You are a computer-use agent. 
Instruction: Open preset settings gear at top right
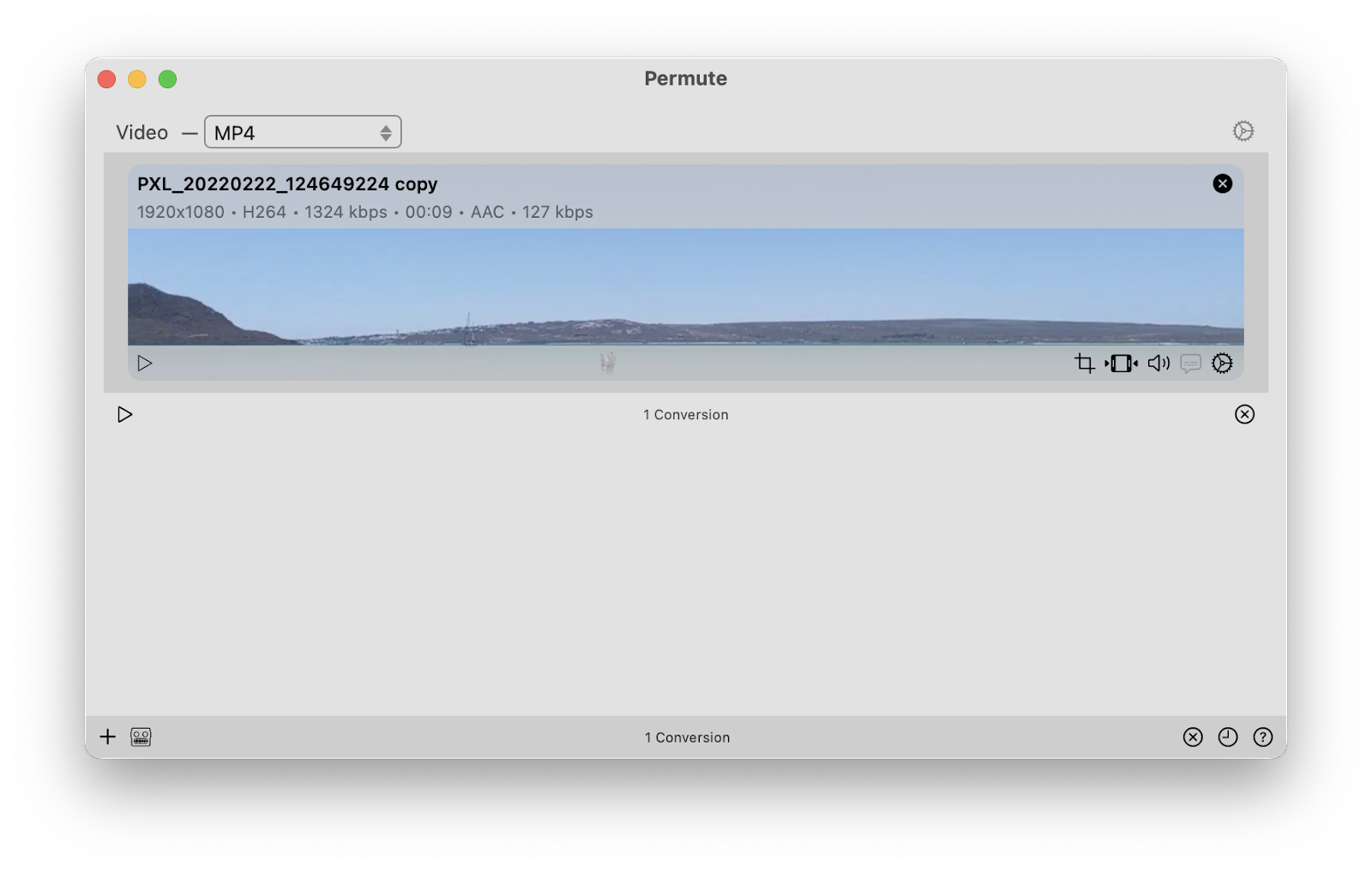tap(1243, 131)
